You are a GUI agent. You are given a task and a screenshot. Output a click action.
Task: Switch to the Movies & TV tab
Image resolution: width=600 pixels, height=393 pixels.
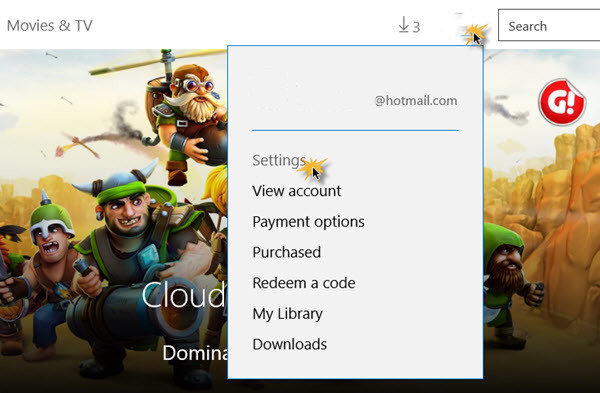tap(50, 26)
